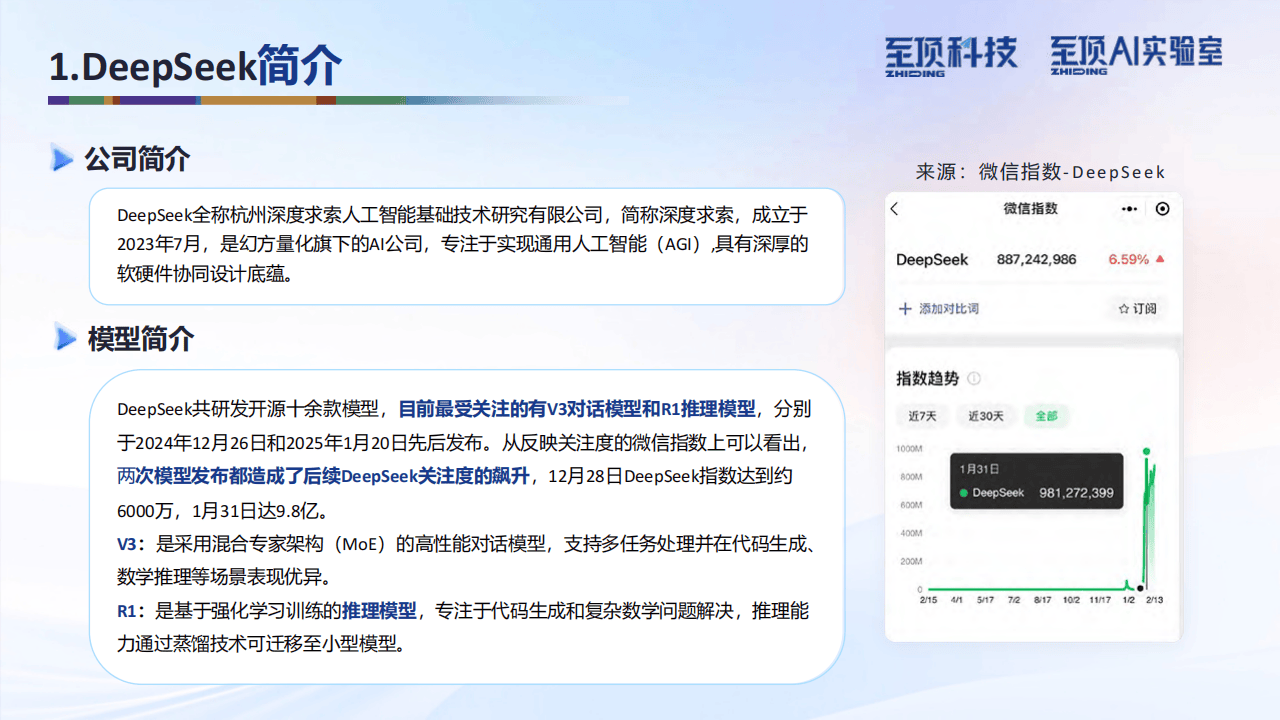
Task: Click the black data point on chart baseline
Action: [1141, 588]
